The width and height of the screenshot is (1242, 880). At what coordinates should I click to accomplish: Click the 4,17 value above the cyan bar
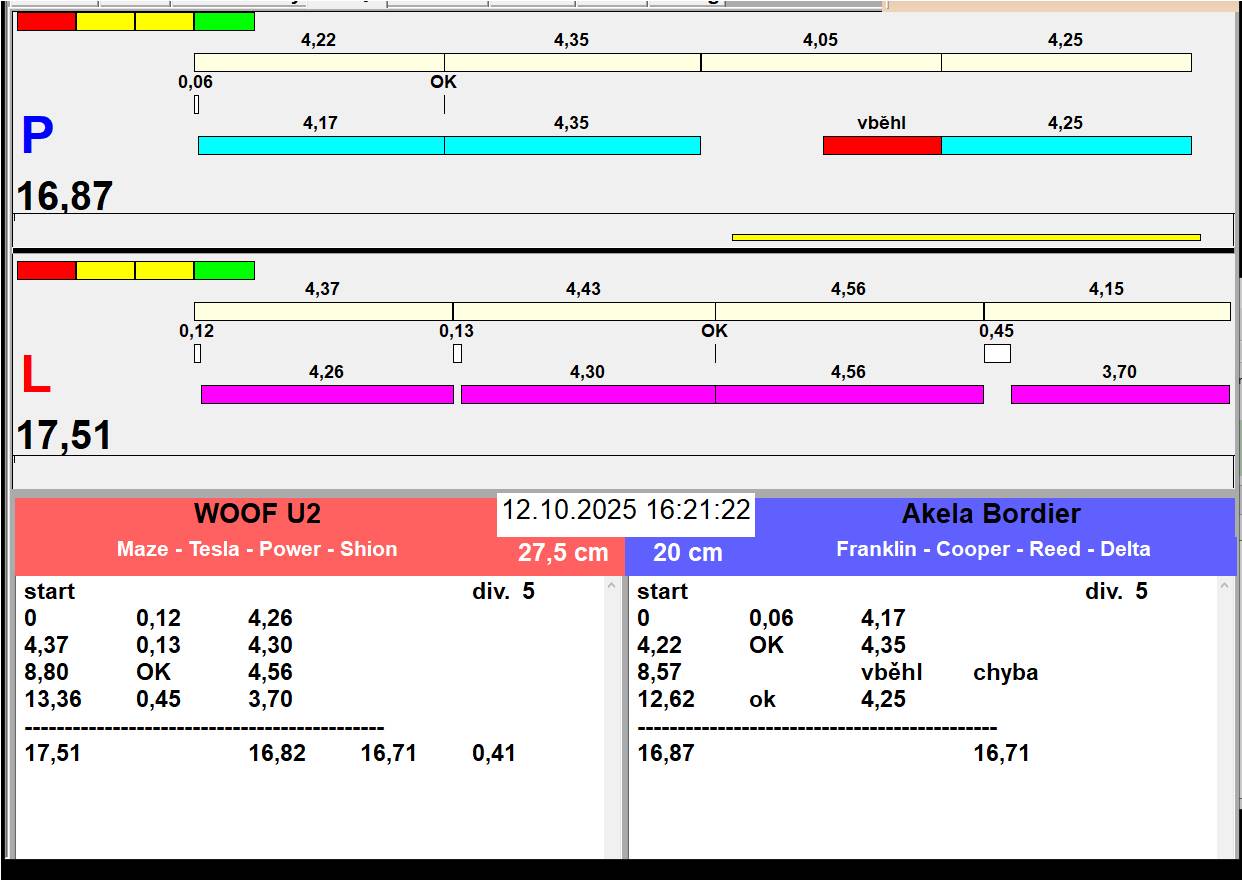[320, 123]
